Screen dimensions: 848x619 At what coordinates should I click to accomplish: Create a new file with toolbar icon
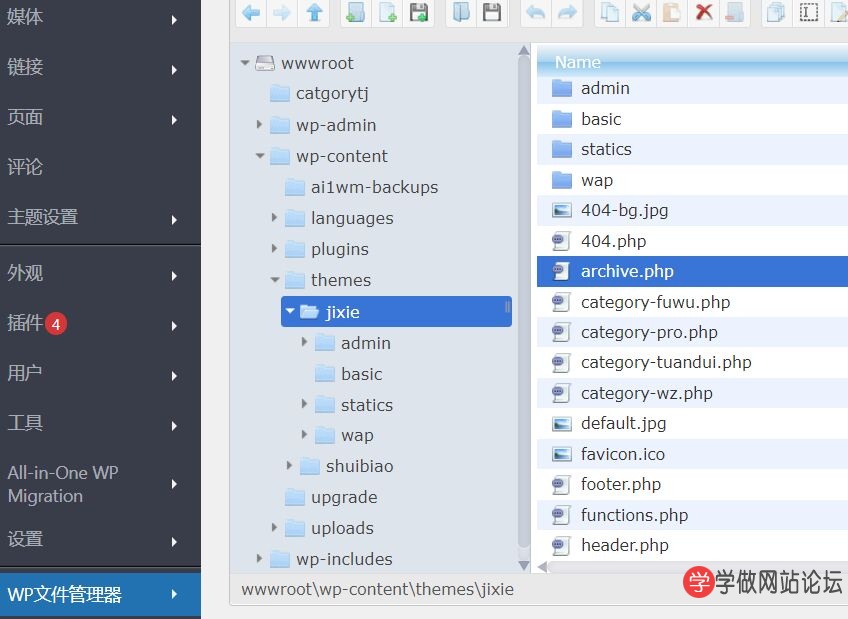click(x=387, y=13)
